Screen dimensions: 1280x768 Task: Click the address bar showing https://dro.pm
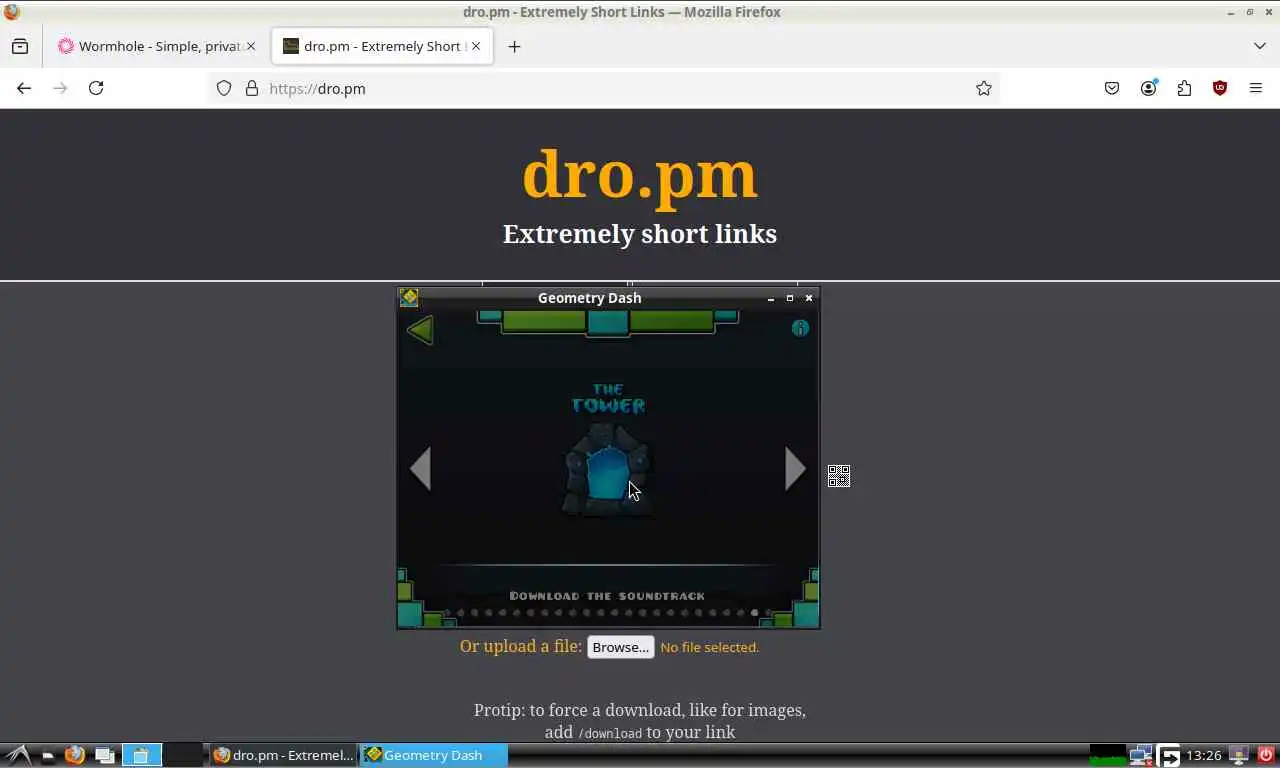tap(604, 88)
